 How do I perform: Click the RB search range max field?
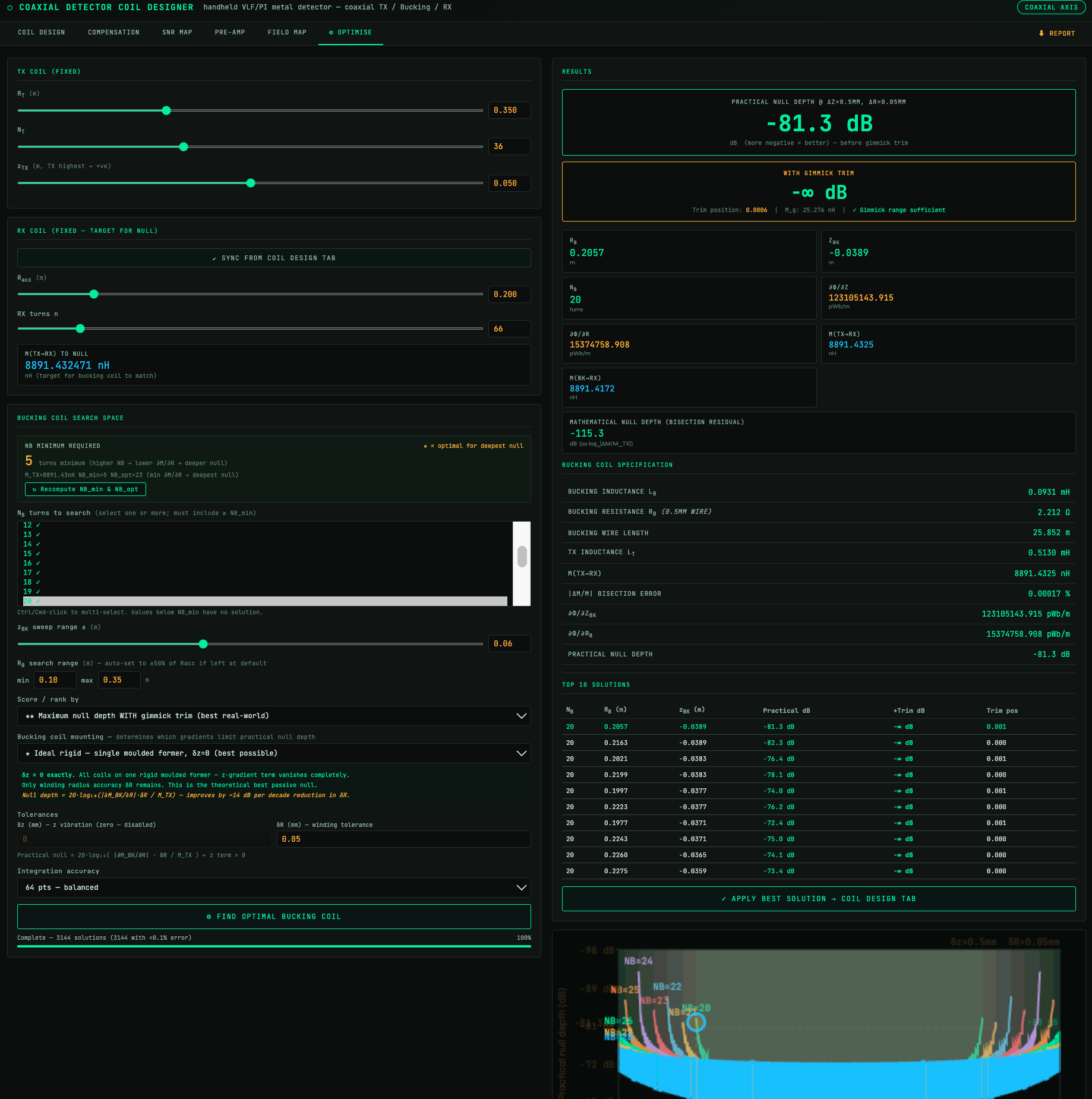coord(119,680)
